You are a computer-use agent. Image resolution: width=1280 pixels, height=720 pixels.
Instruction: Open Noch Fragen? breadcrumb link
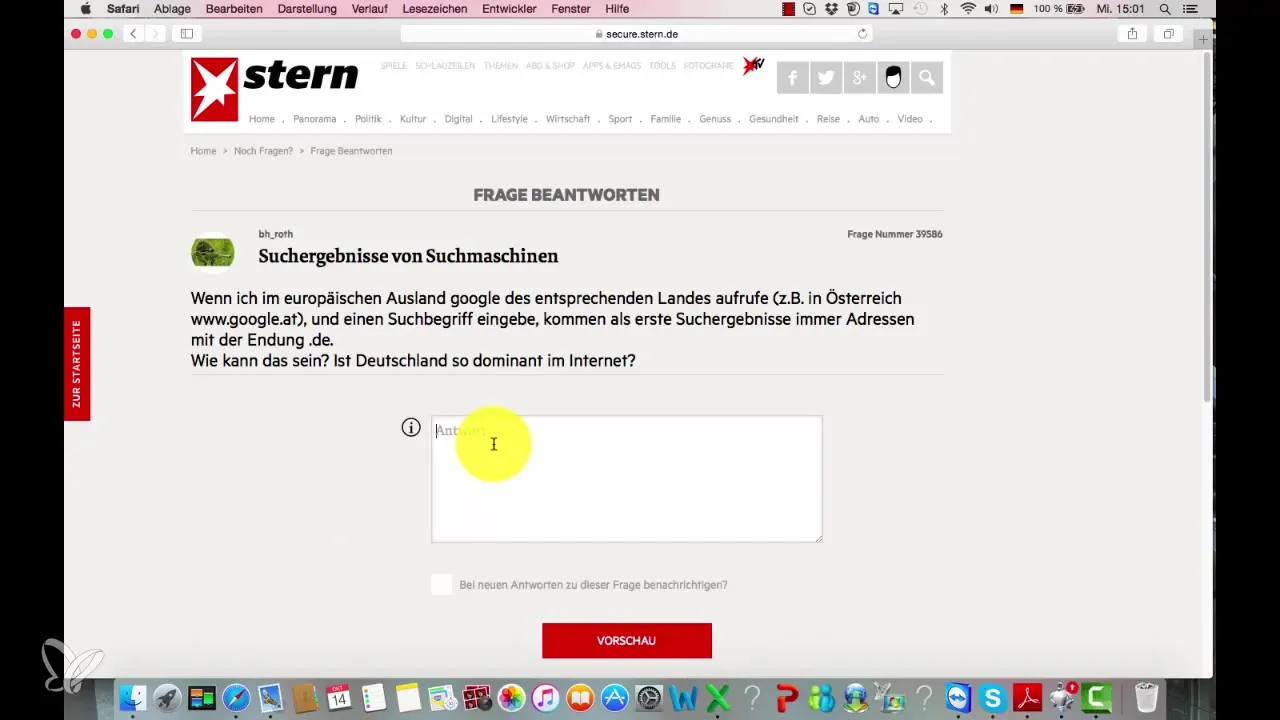[x=263, y=151]
